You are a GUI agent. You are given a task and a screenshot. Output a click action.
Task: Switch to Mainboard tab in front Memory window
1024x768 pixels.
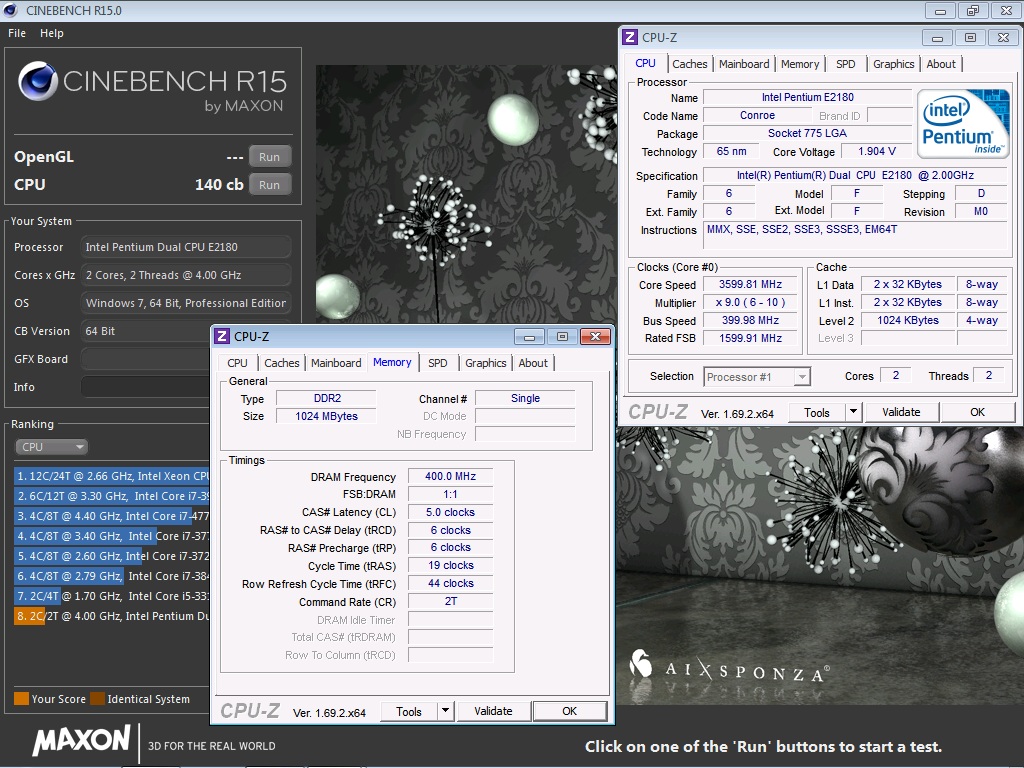(x=336, y=363)
